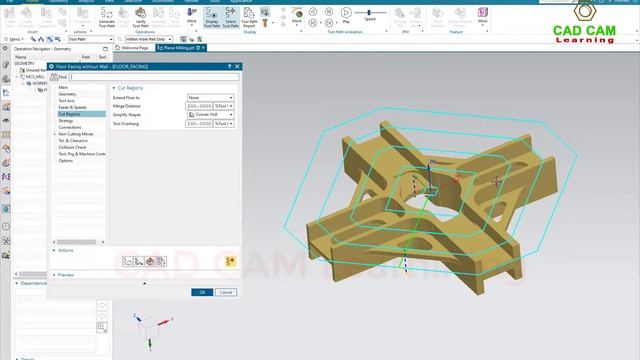
Task: Click the Tool Overhang value field
Action: click(x=199, y=123)
